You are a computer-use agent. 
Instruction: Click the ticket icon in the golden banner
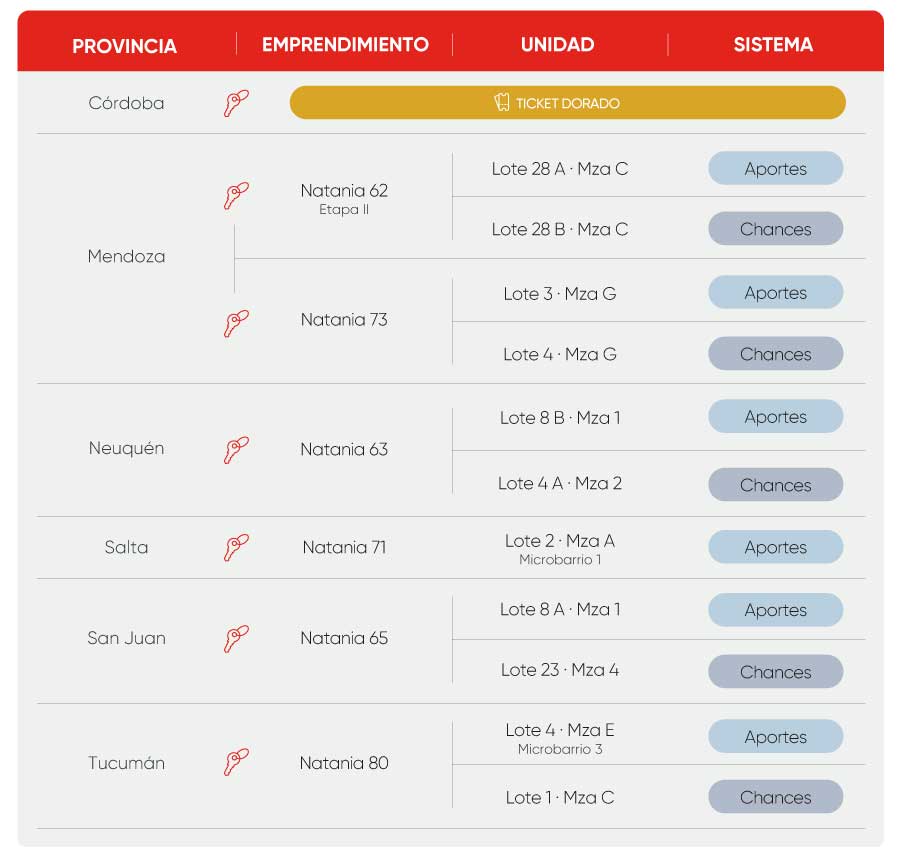[x=502, y=102]
